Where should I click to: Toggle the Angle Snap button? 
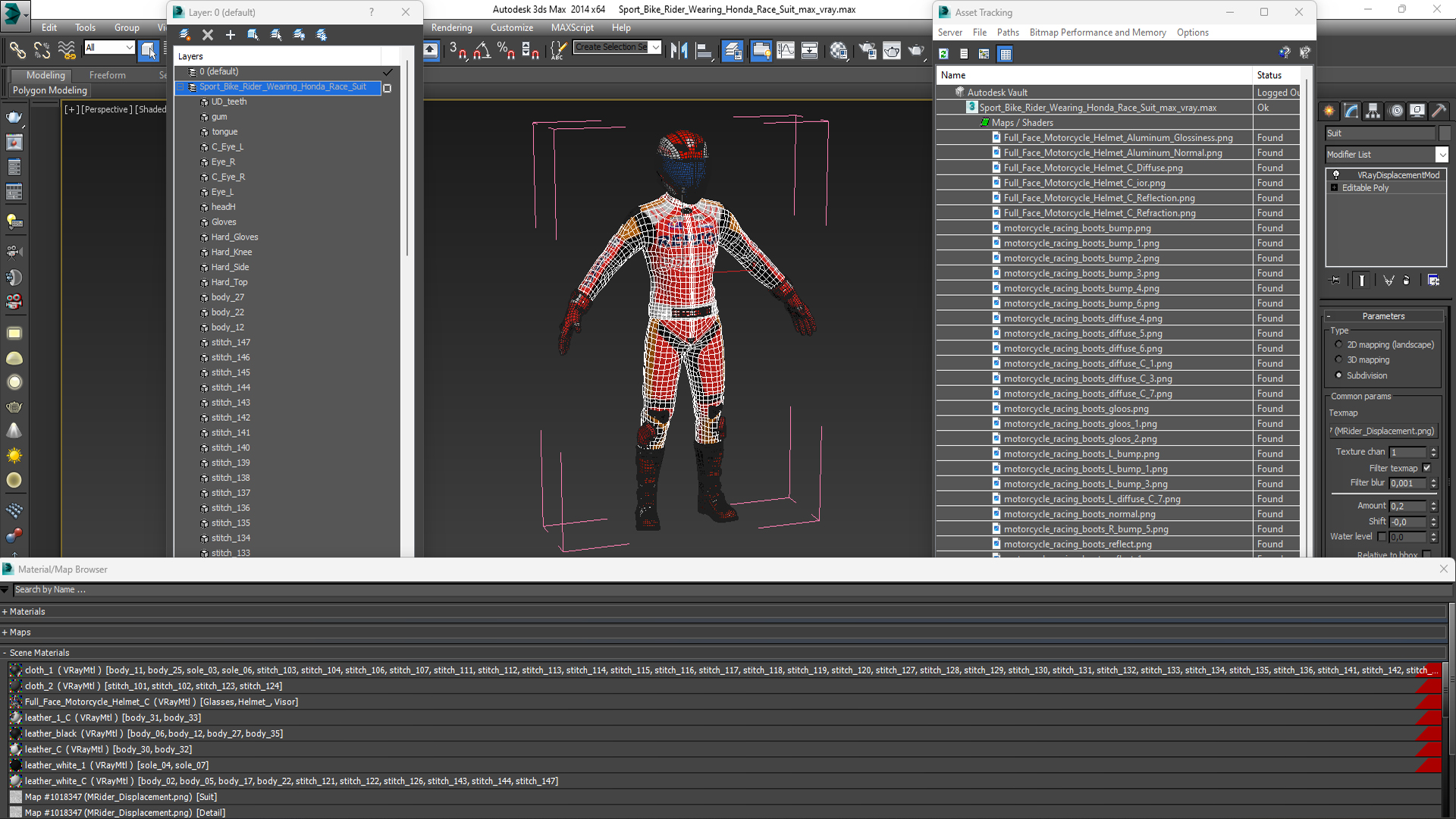pyautogui.click(x=482, y=50)
